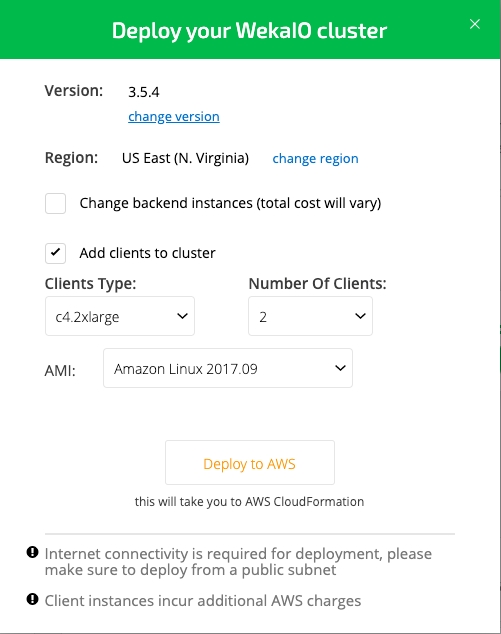501x634 pixels.
Task: Follow the 'change region' link
Action: (315, 158)
